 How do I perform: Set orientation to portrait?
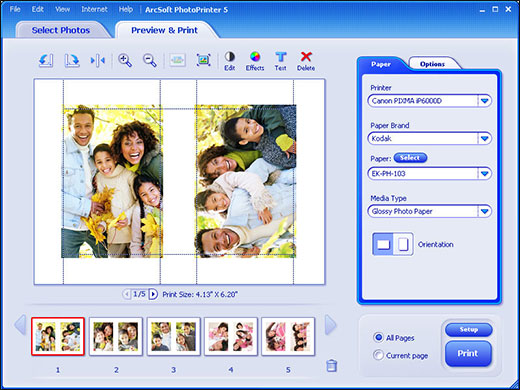click(403, 244)
